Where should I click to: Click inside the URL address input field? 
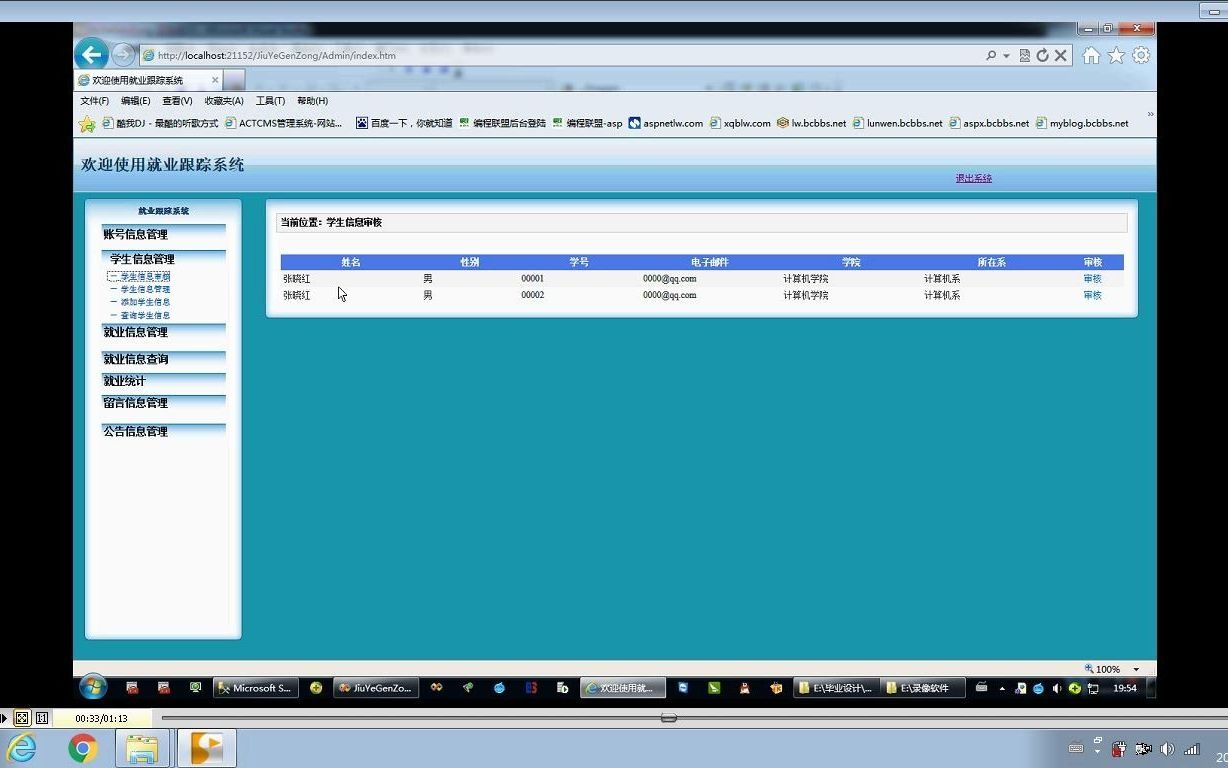tap(400, 55)
